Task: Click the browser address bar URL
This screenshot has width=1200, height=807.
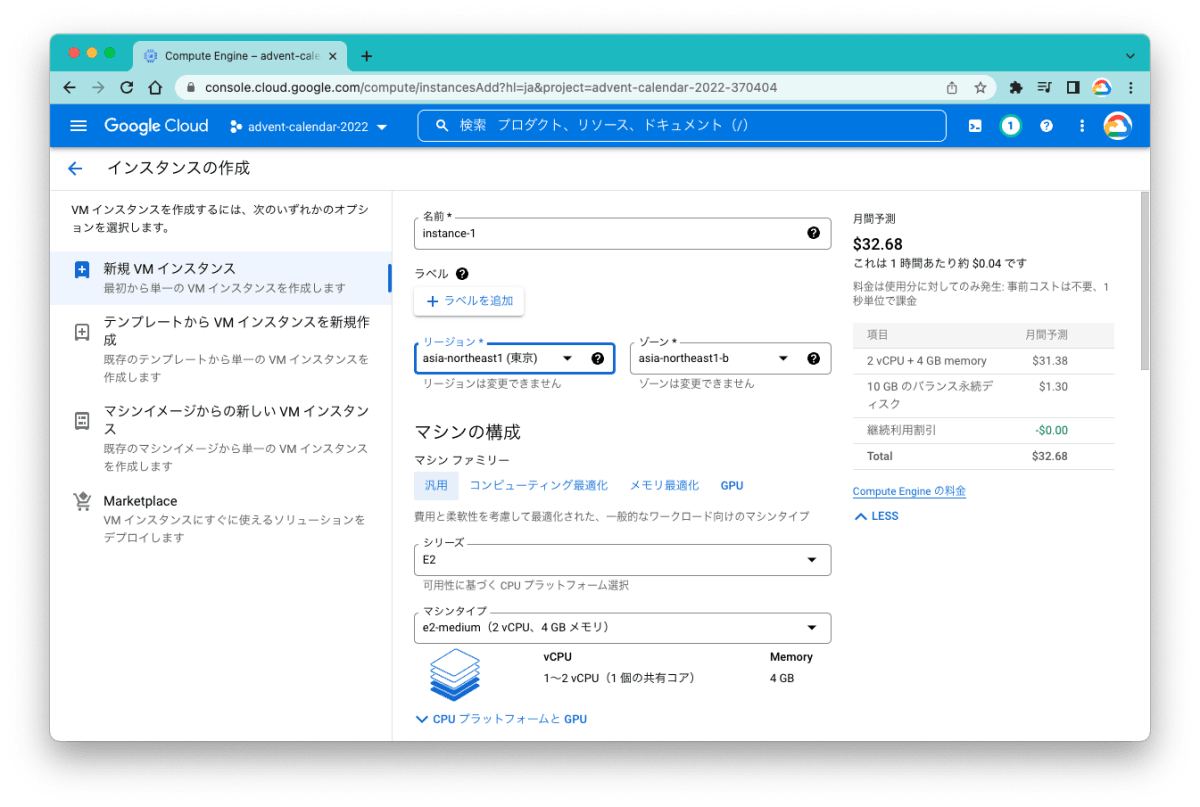Action: coord(491,87)
